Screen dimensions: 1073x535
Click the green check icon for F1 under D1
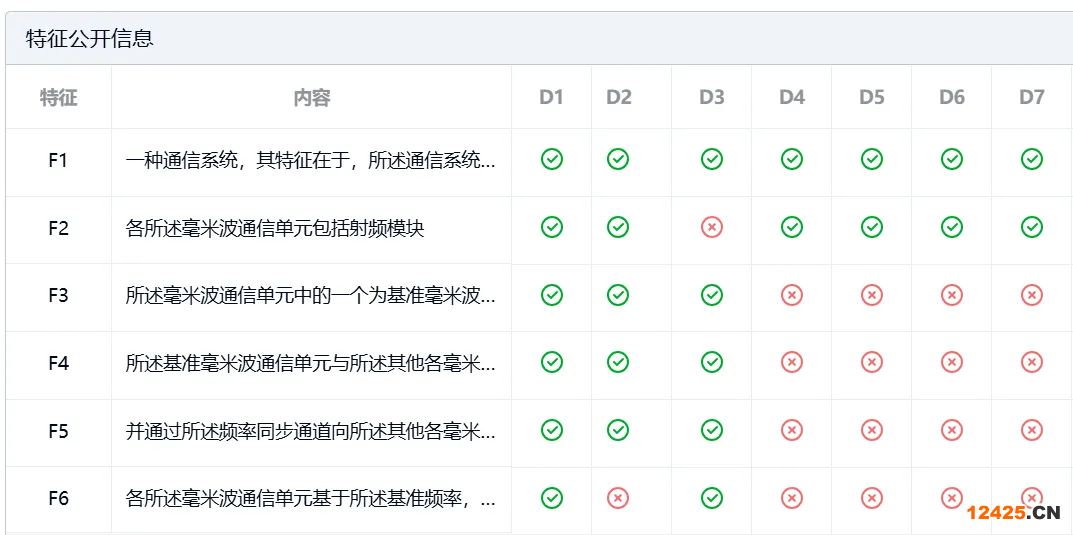[x=551, y=159]
